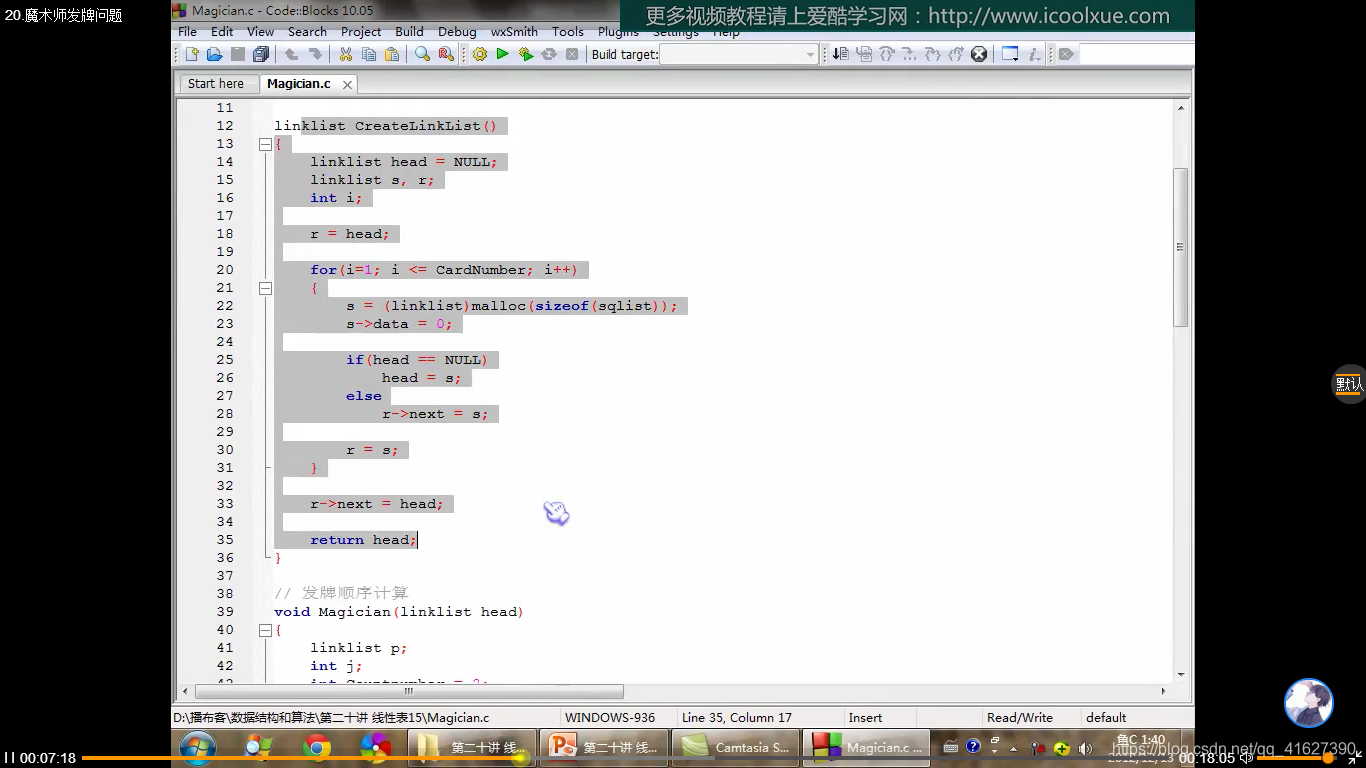Image resolution: width=1366 pixels, height=768 pixels.
Task: Click the Build and run icon
Action: [x=526, y=54]
